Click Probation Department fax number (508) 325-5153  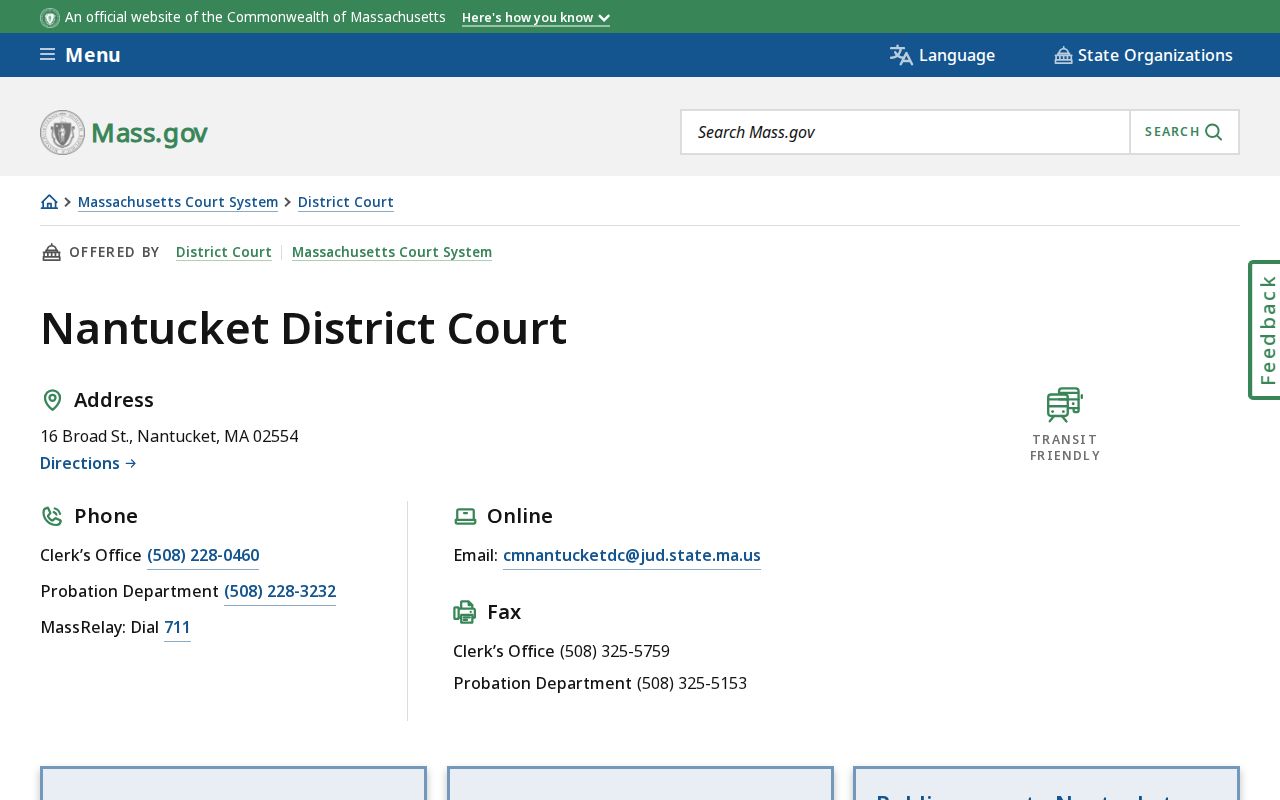coord(692,683)
